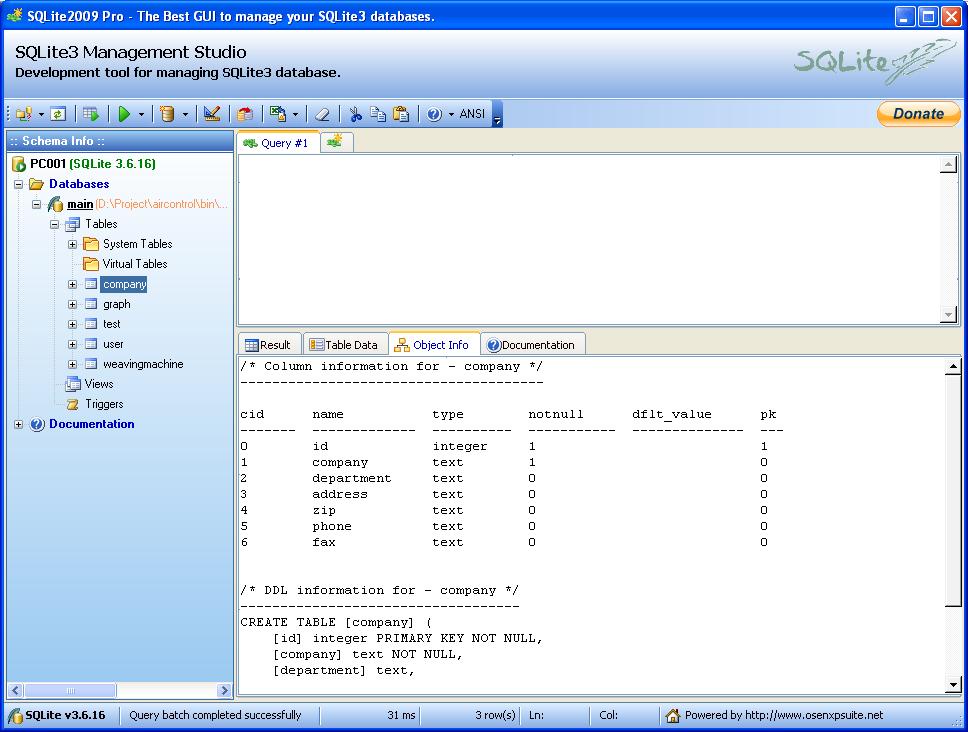Click the orange Donate button
968x732 pixels.
click(x=918, y=114)
